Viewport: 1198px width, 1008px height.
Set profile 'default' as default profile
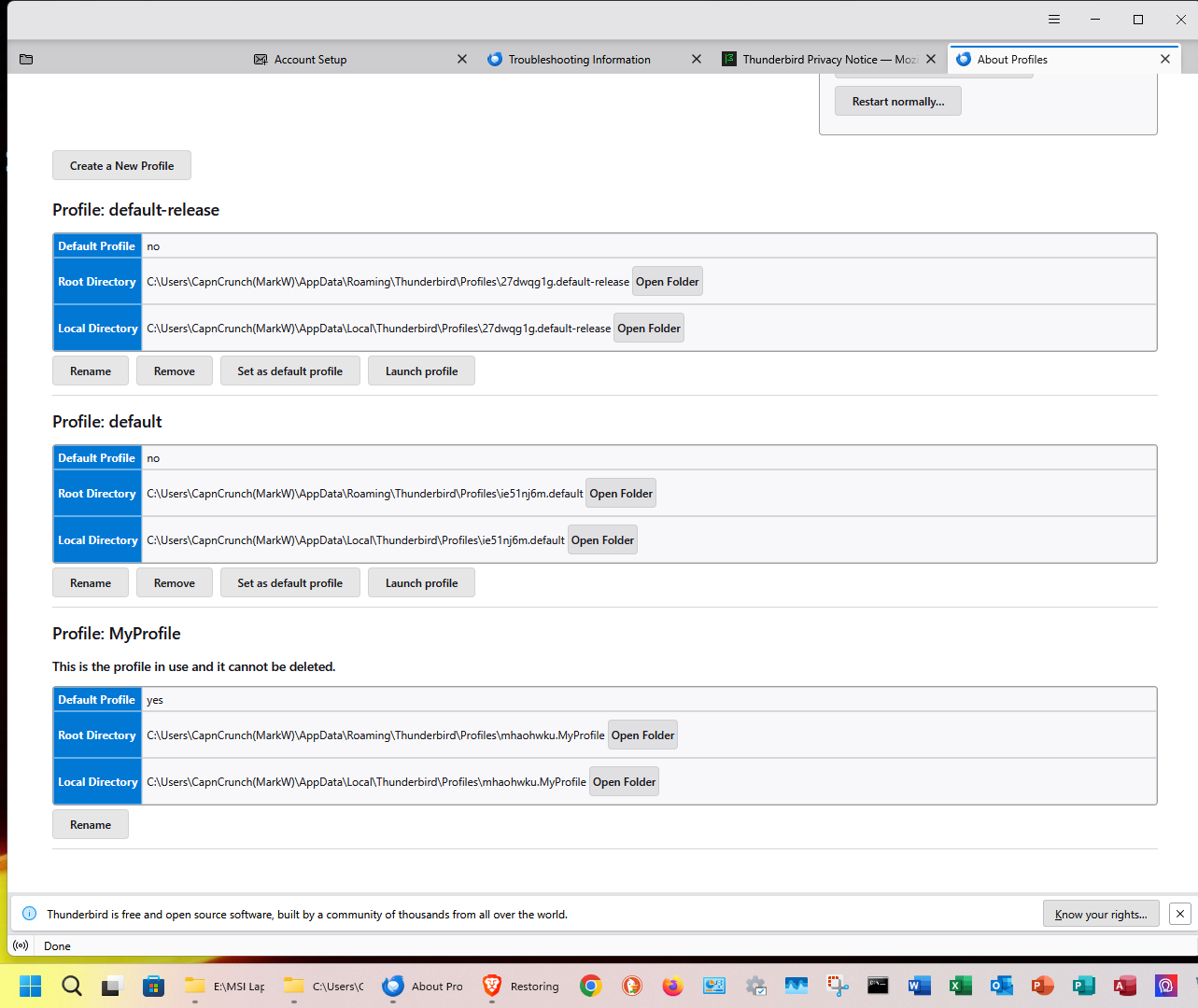point(290,582)
